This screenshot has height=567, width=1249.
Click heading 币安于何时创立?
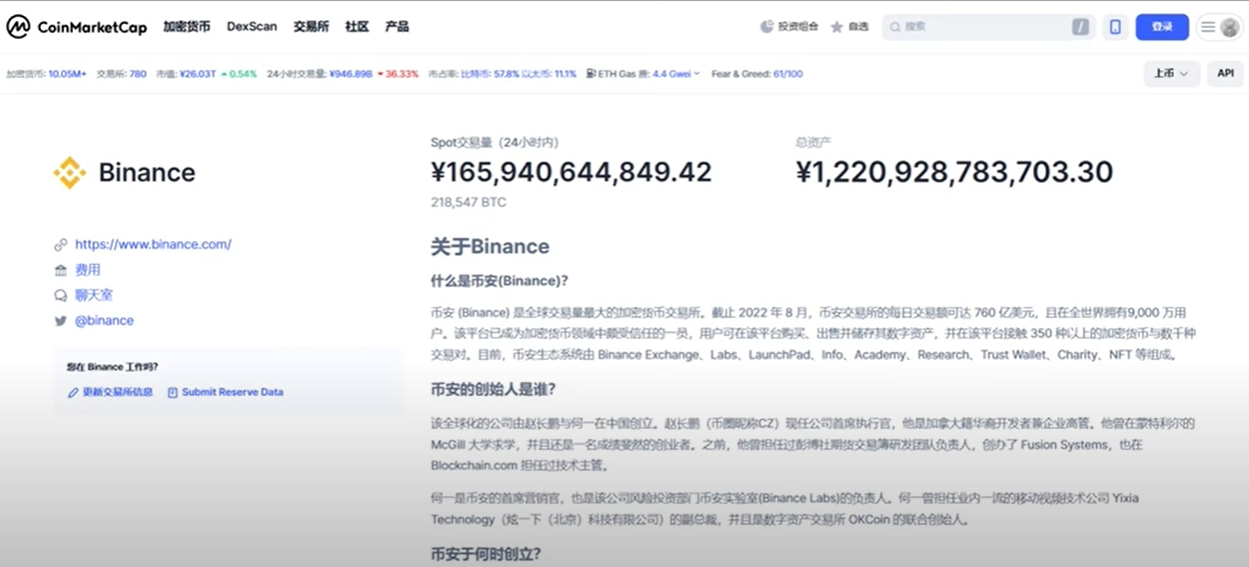pos(486,554)
